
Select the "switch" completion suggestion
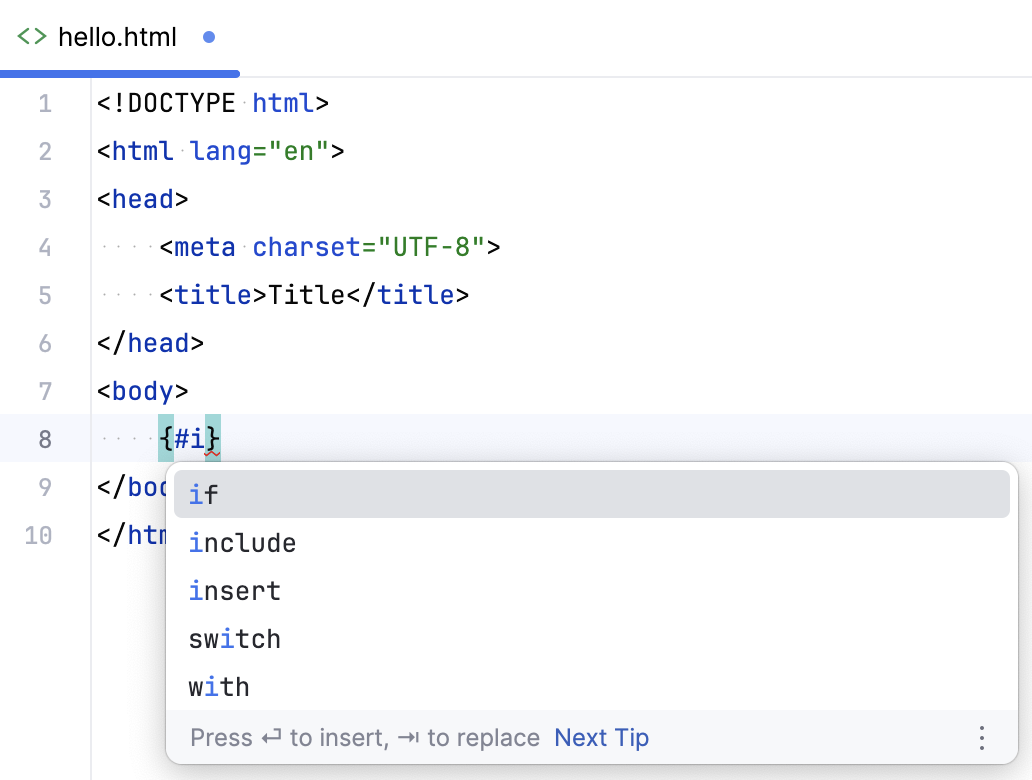[235, 638]
